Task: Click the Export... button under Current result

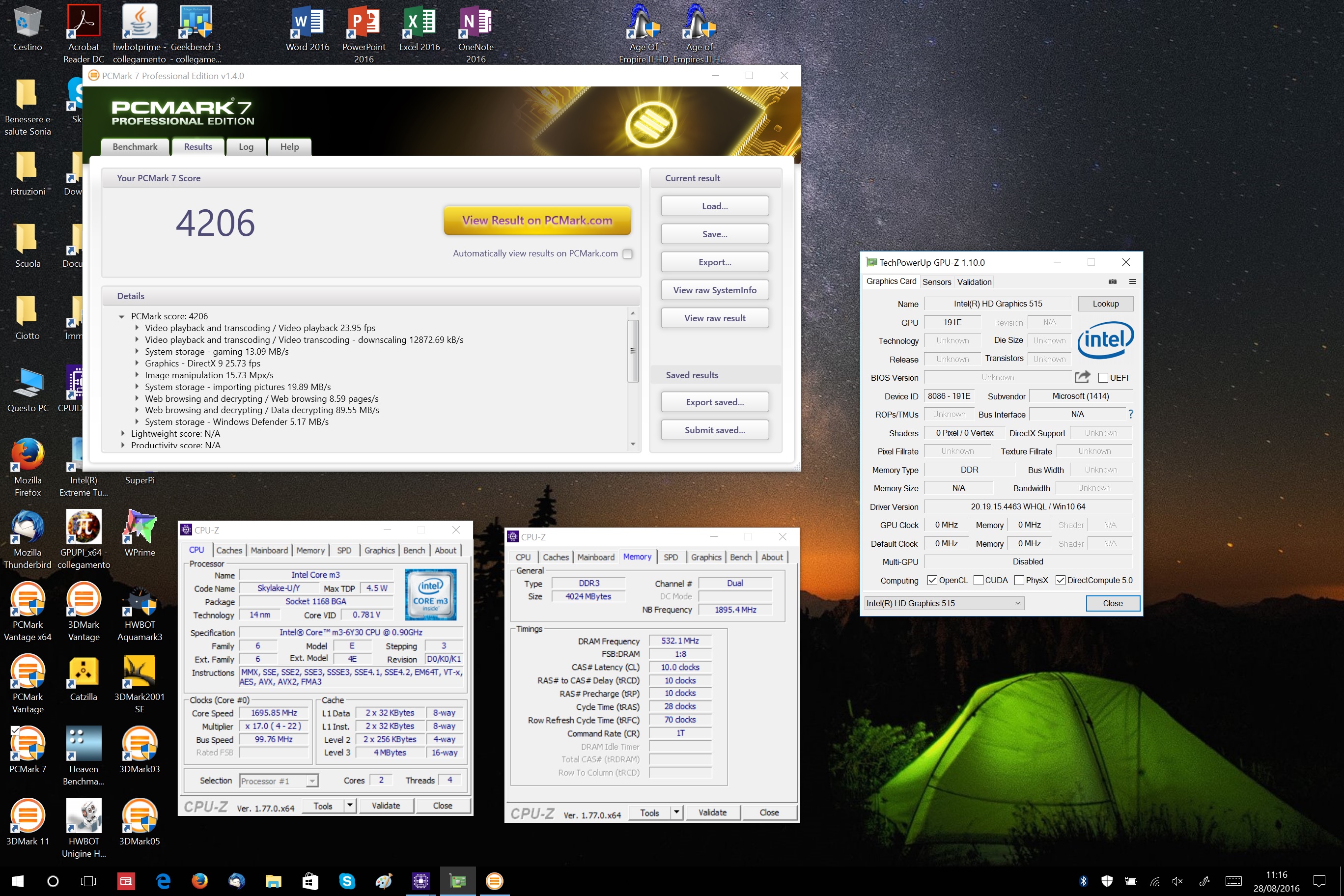Action: click(x=714, y=262)
